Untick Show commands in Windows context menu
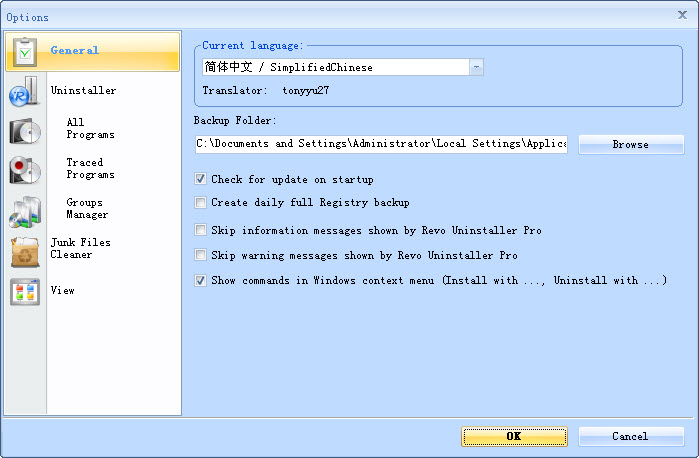This screenshot has height=458, width=699. [201, 280]
